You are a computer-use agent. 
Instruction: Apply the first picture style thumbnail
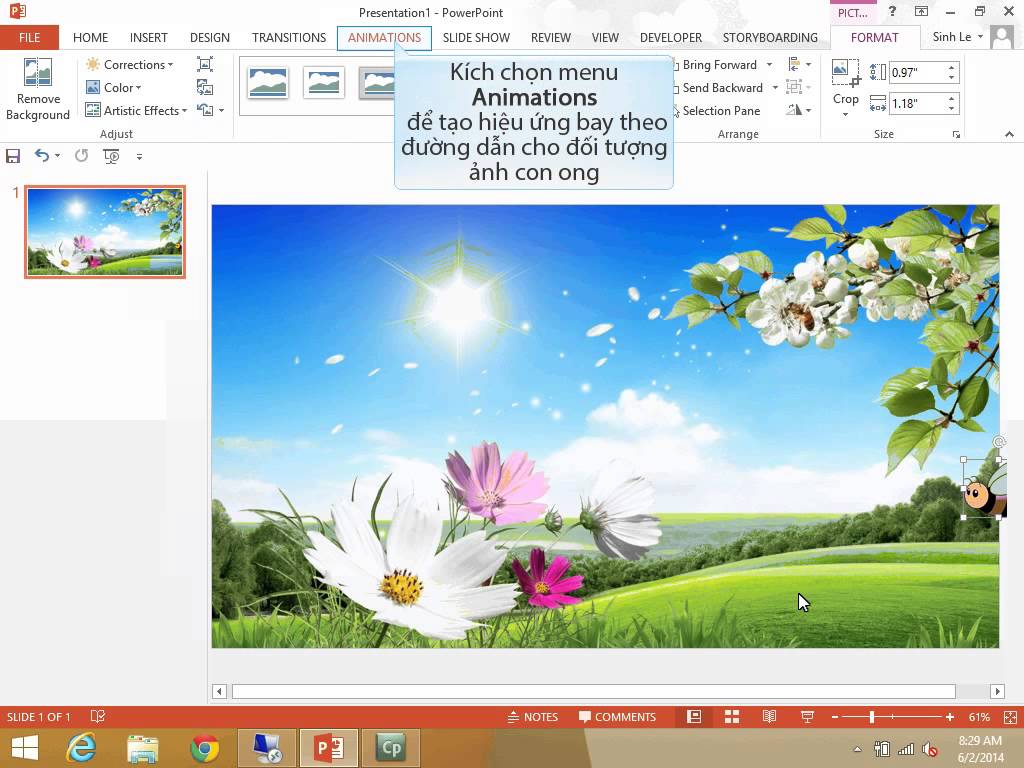[268, 83]
